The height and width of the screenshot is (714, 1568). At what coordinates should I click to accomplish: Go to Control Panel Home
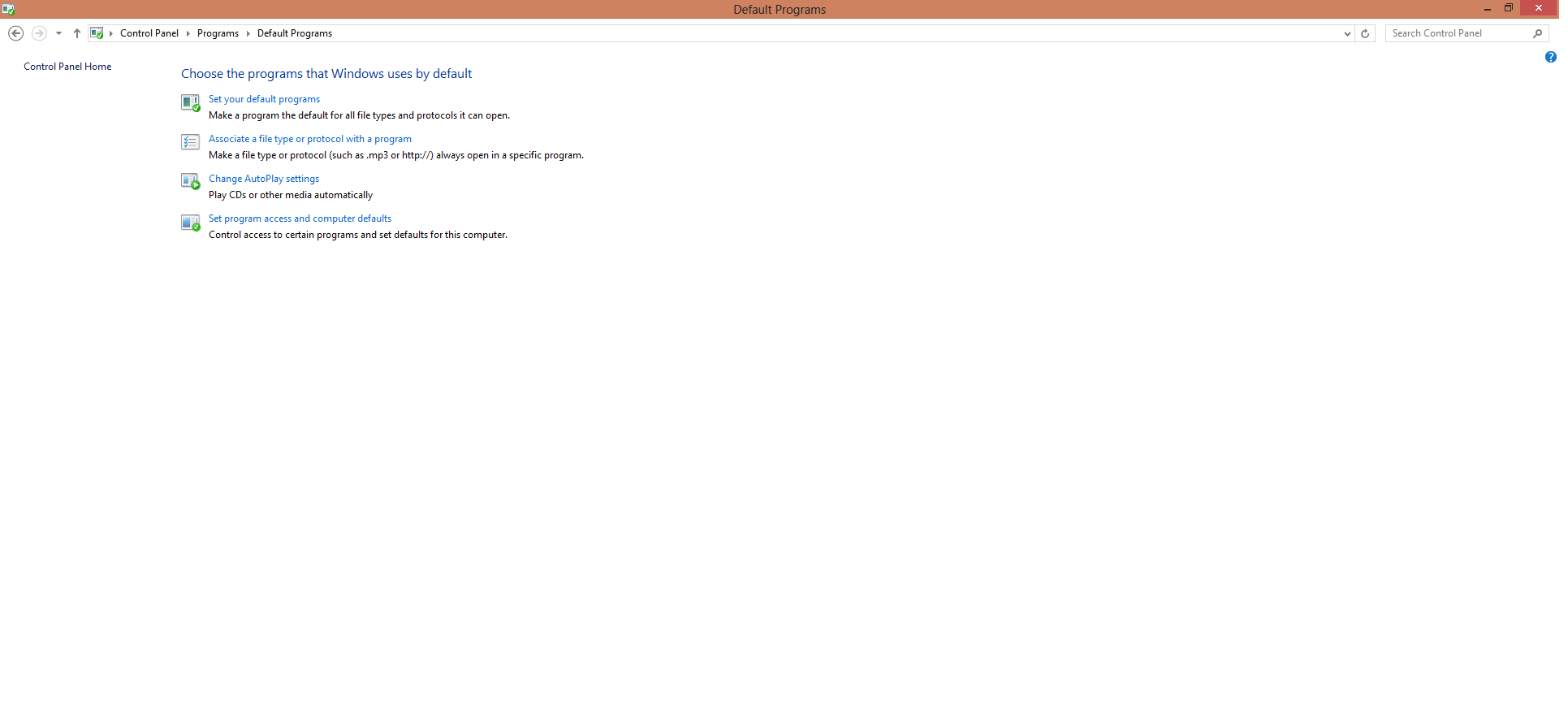tap(67, 67)
